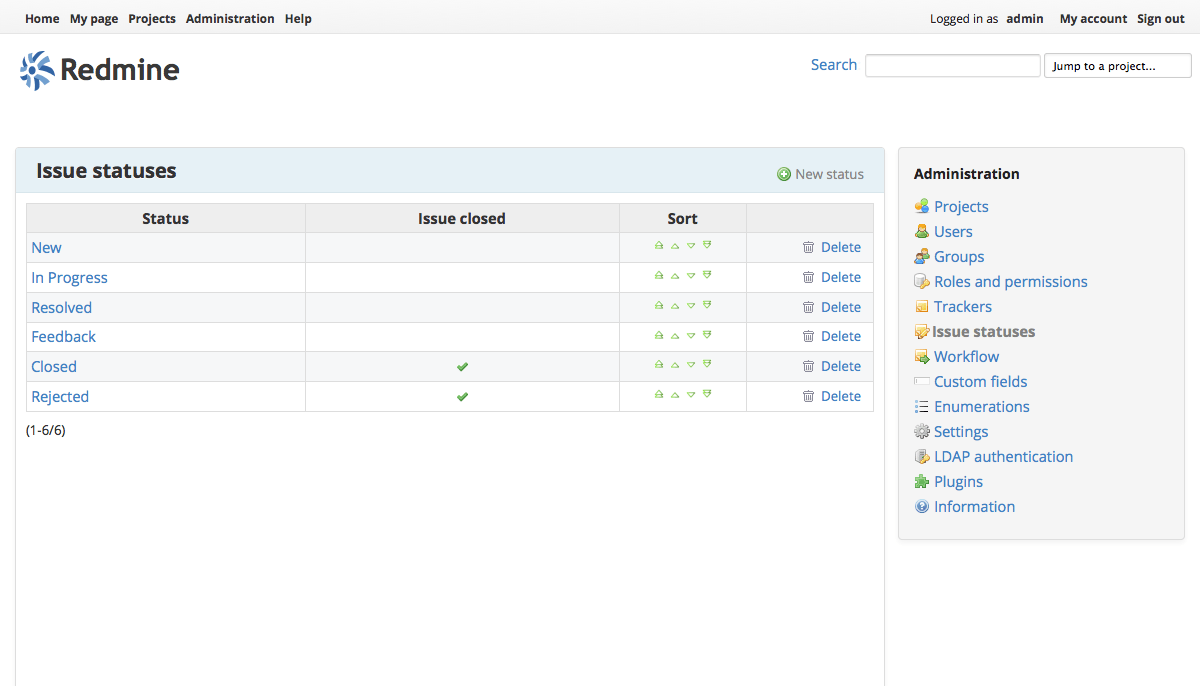Select the Workflow icon in the Administration sidebar
This screenshot has width=1200, height=686.
(921, 356)
